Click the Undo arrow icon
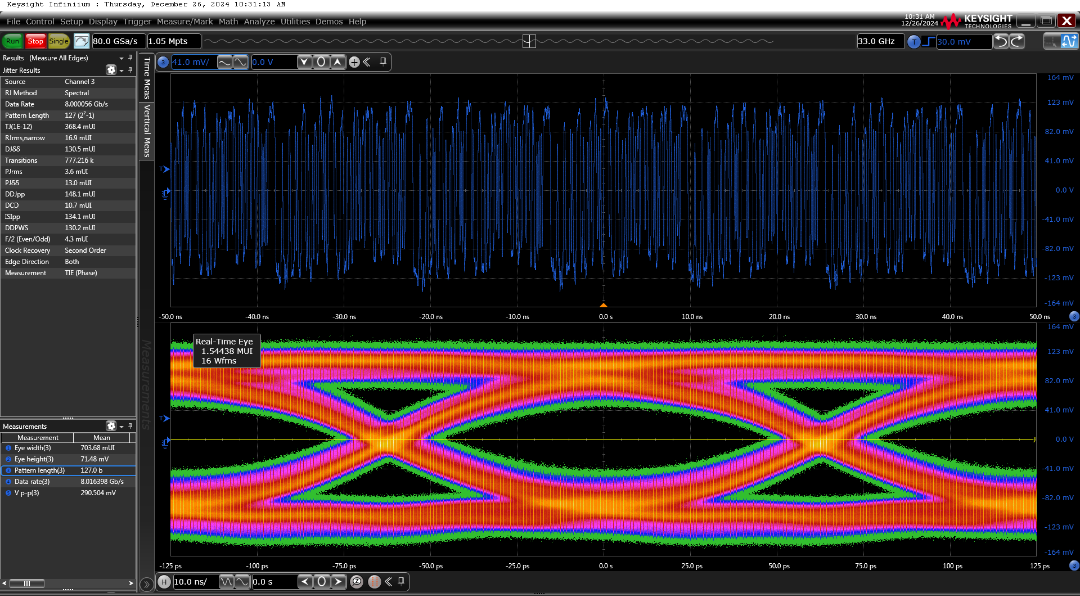 [1002, 41]
